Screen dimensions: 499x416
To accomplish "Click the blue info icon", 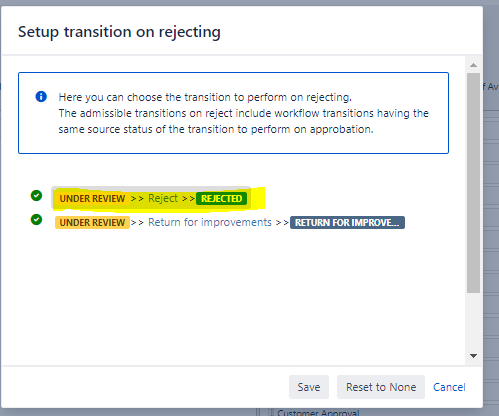I will click(x=41, y=97).
